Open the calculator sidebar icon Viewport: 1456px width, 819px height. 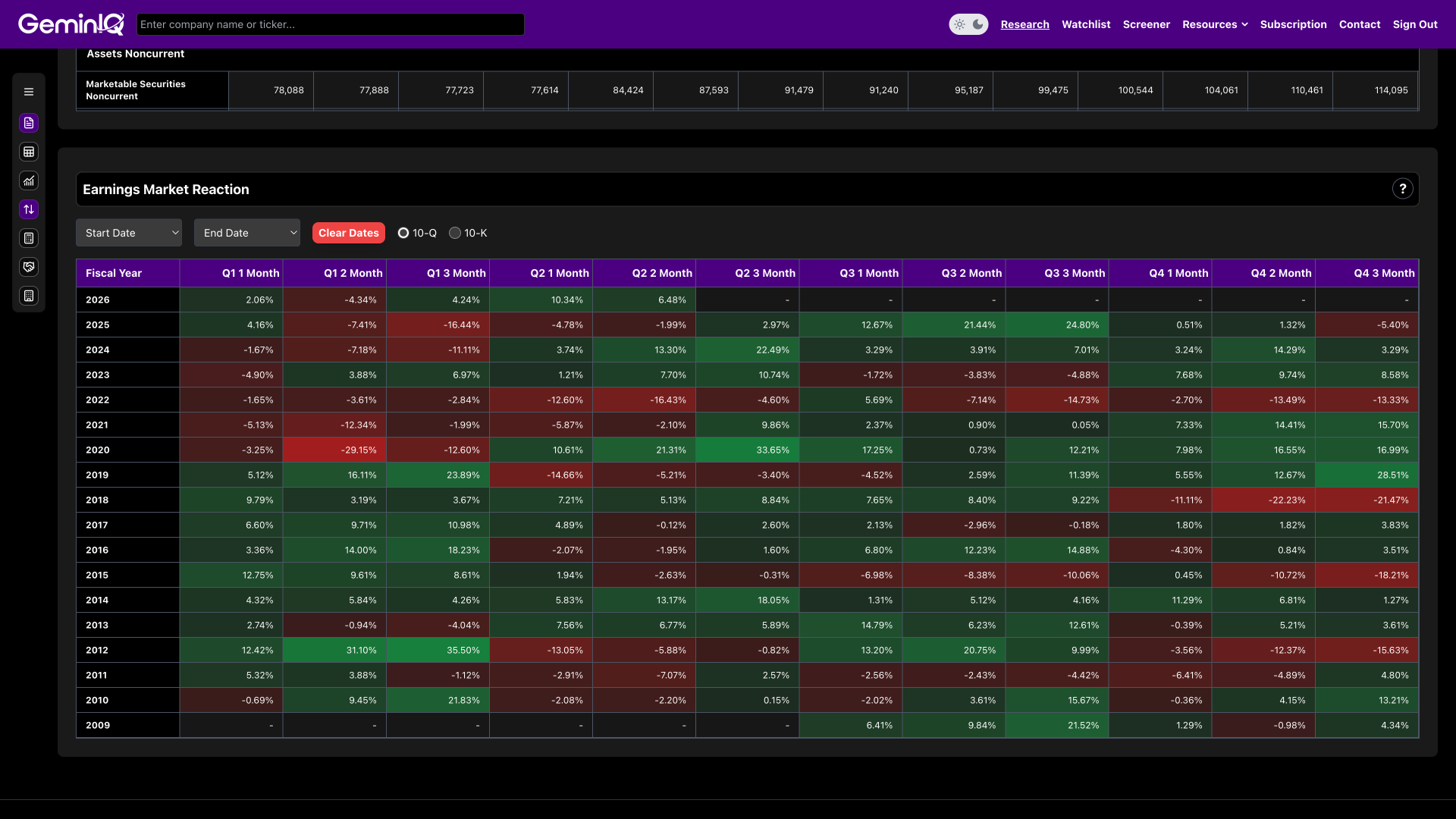[29, 238]
